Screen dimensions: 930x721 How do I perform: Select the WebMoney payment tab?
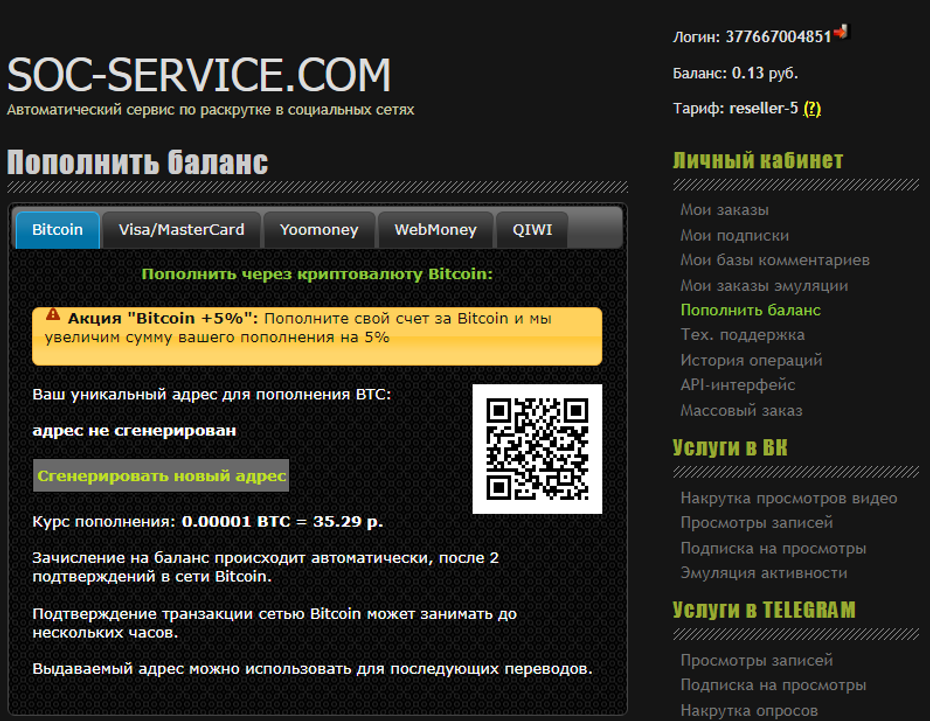point(435,229)
